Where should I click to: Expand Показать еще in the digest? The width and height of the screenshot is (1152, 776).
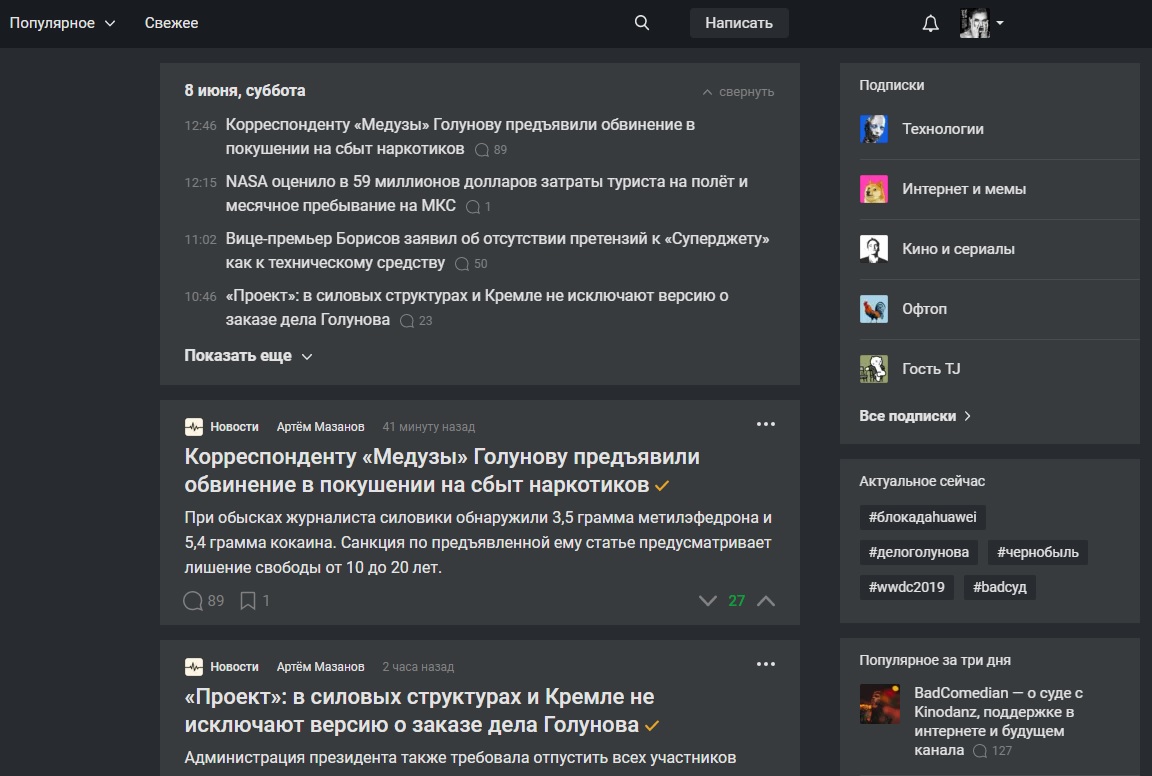point(240,355)
